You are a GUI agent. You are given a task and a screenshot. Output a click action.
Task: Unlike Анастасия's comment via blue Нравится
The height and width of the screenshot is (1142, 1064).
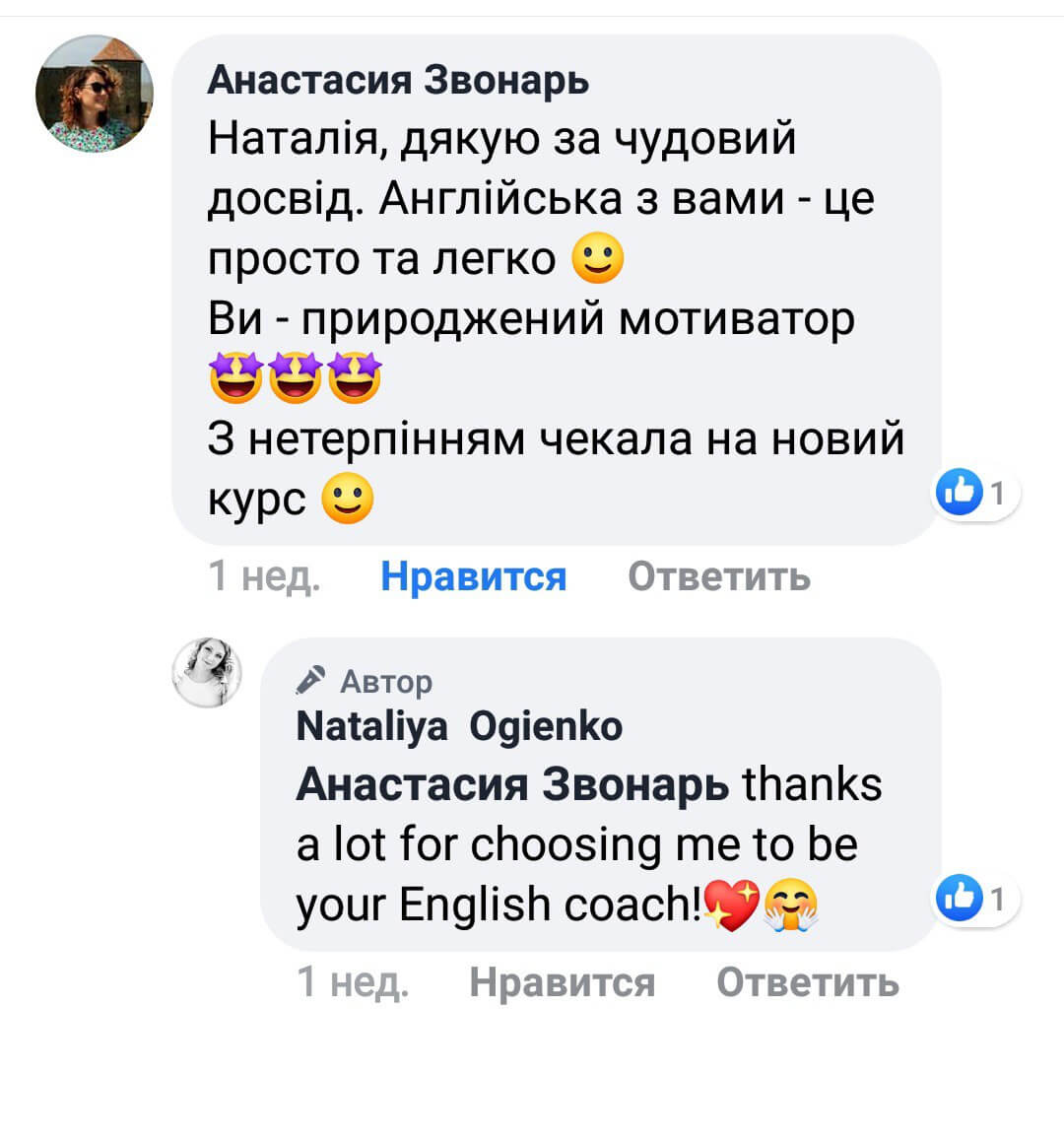tap(473, 576)
